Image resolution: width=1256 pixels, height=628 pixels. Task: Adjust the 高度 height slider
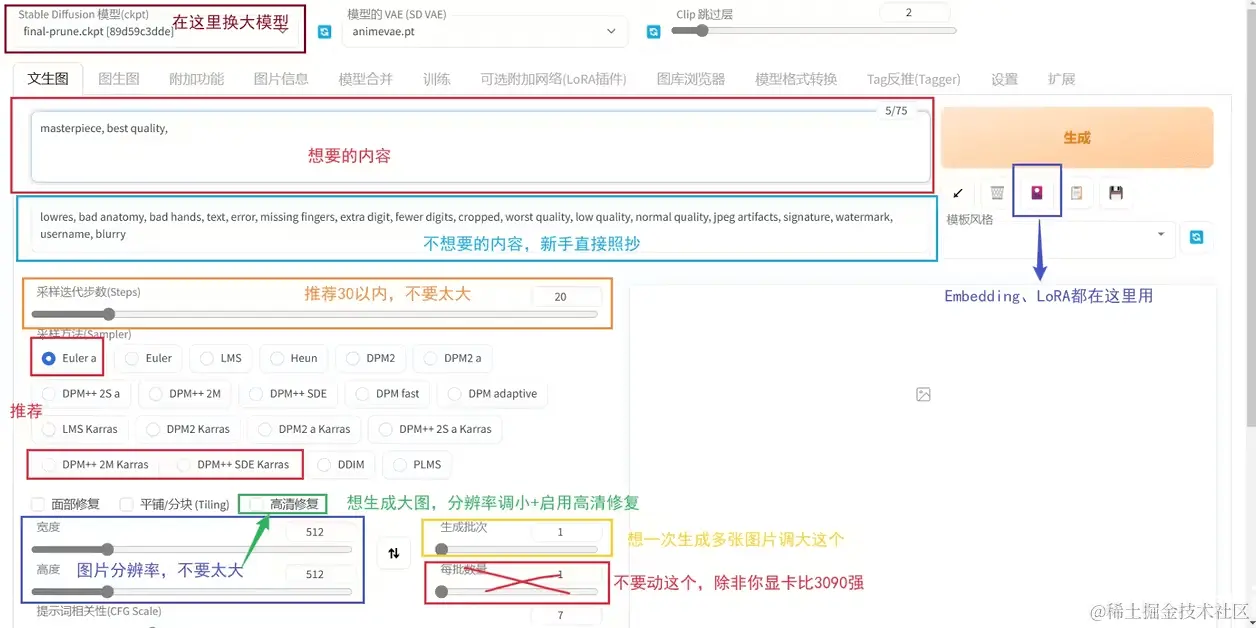pos(192,591)
